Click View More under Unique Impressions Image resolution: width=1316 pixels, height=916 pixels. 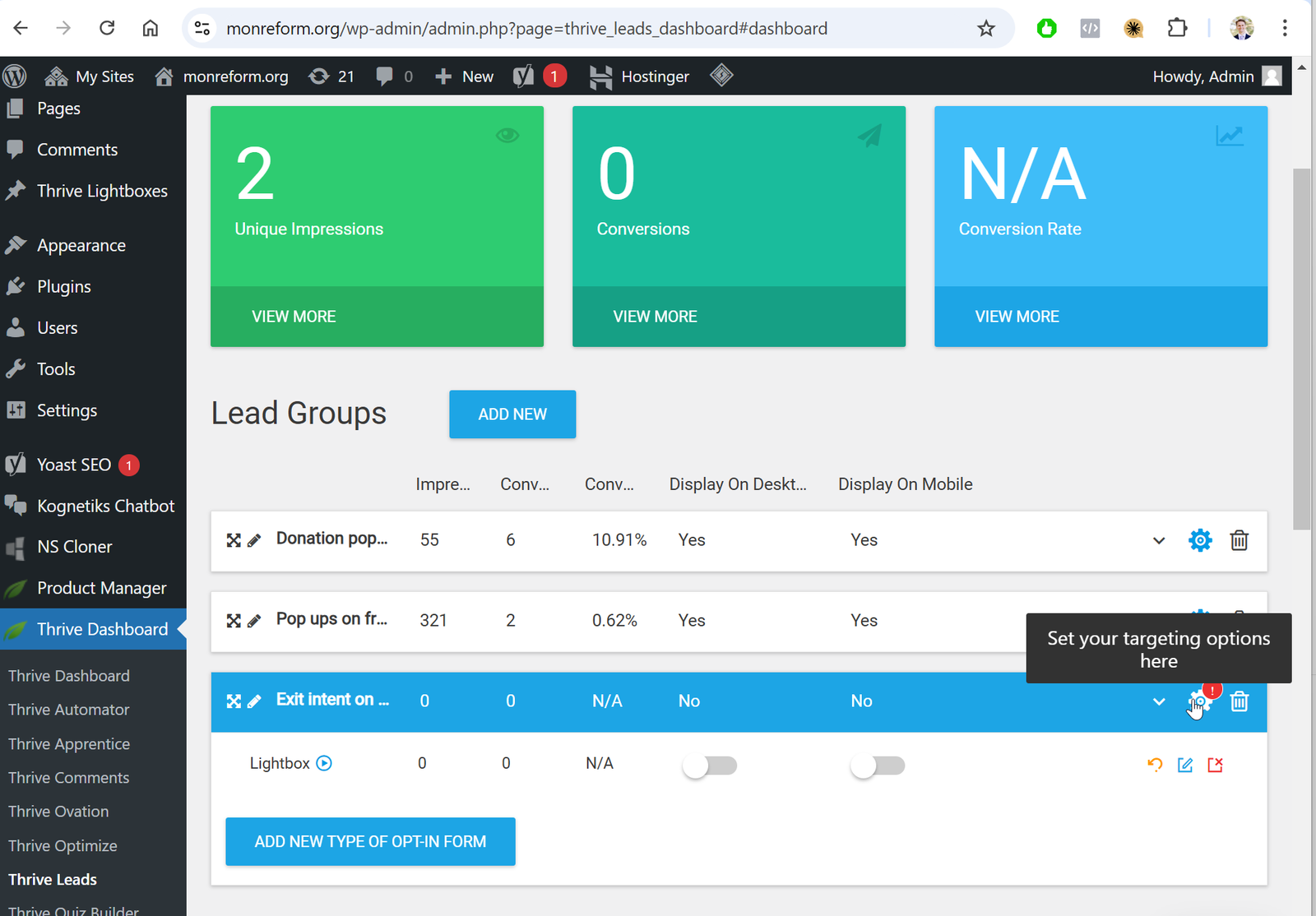coord(294,317)
